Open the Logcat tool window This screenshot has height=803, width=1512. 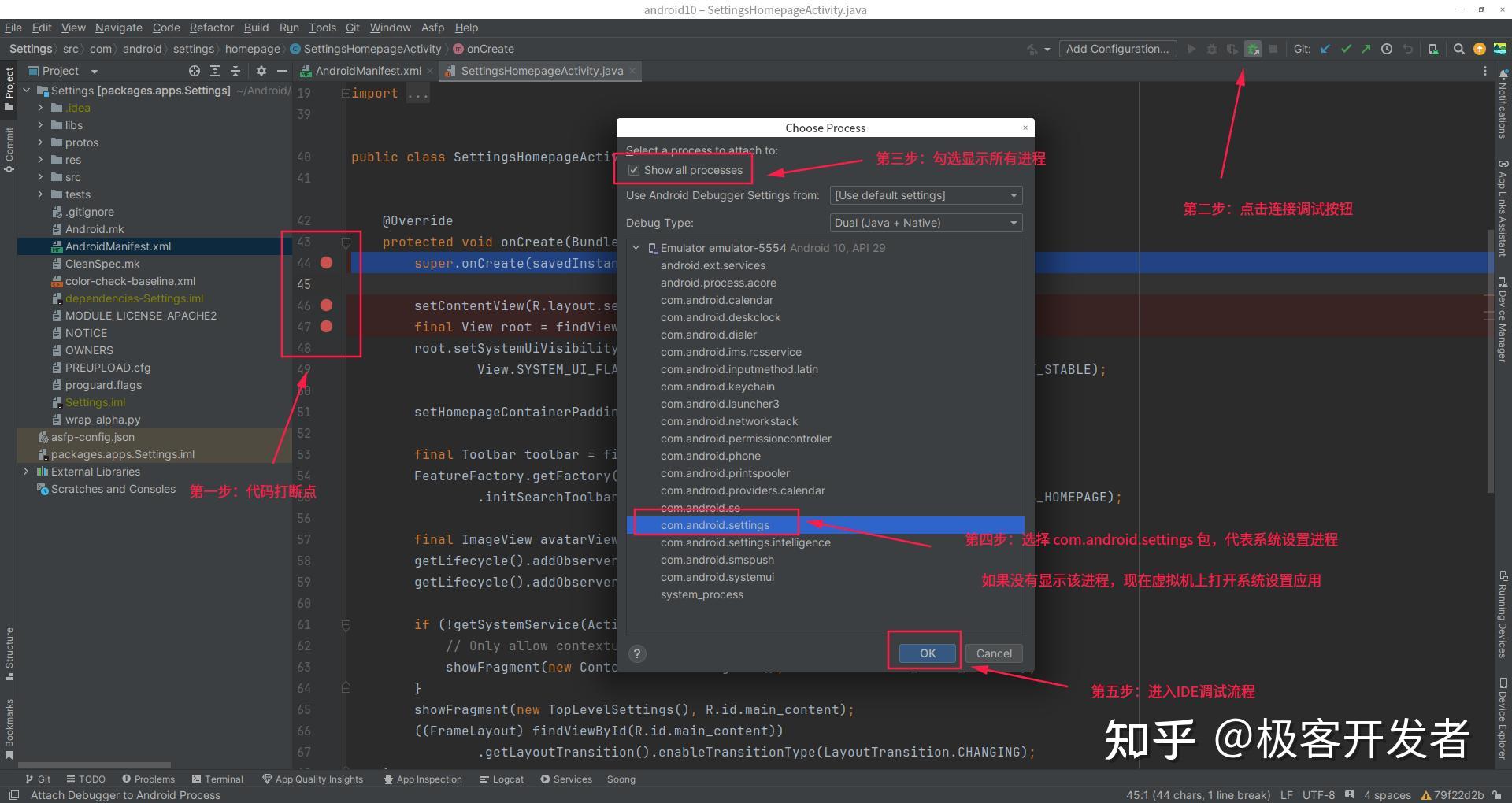pyautogui.click(x=502, y=779)
